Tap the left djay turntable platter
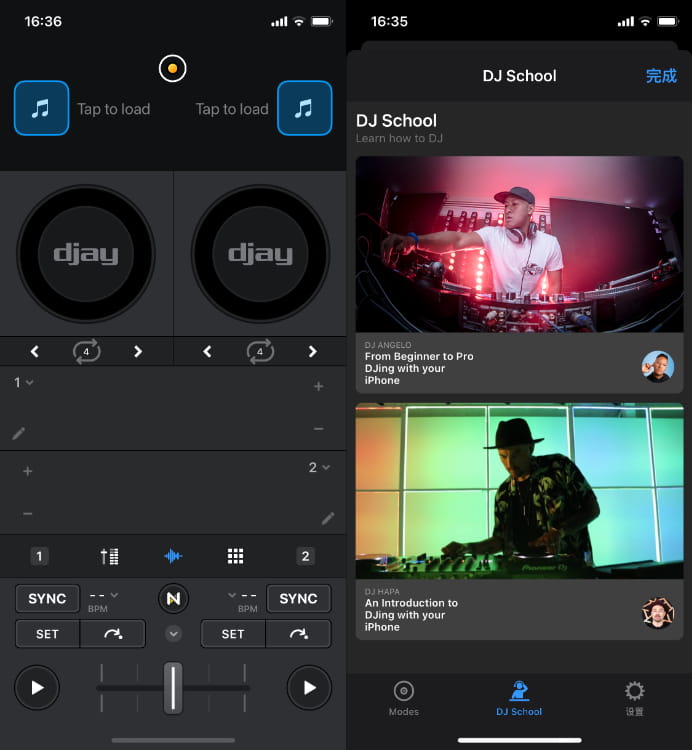The width and height of the screenshot is (692, 750). (86, 254)
